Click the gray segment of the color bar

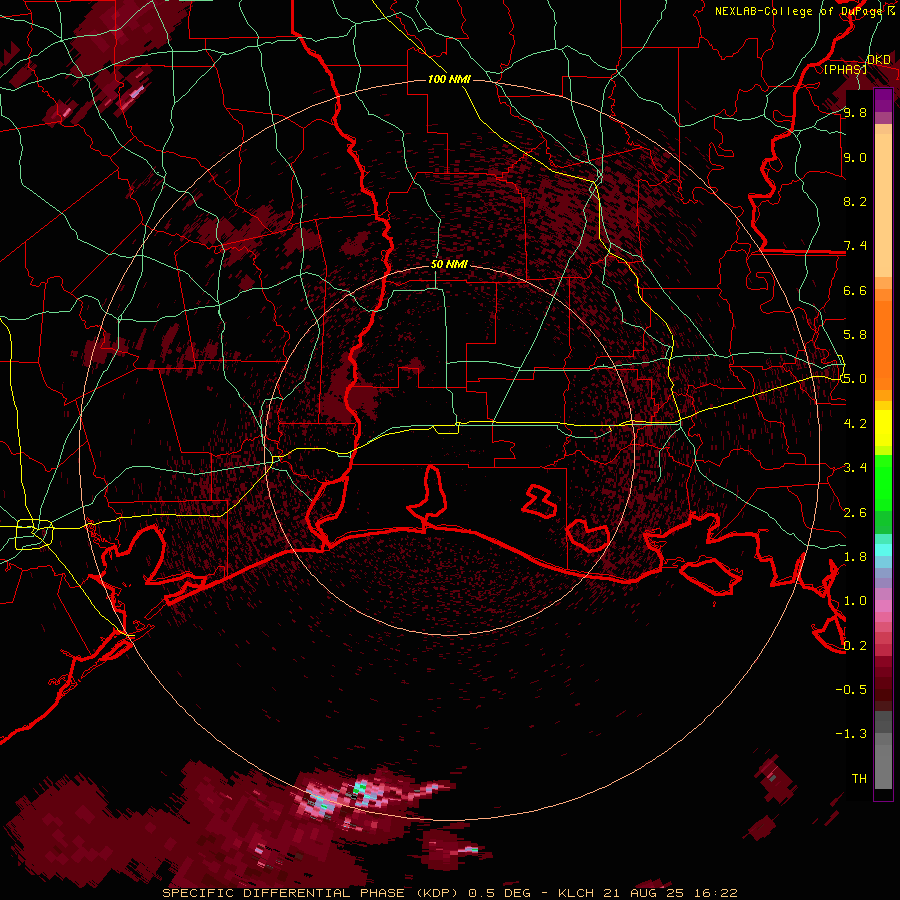pos(883,750)
